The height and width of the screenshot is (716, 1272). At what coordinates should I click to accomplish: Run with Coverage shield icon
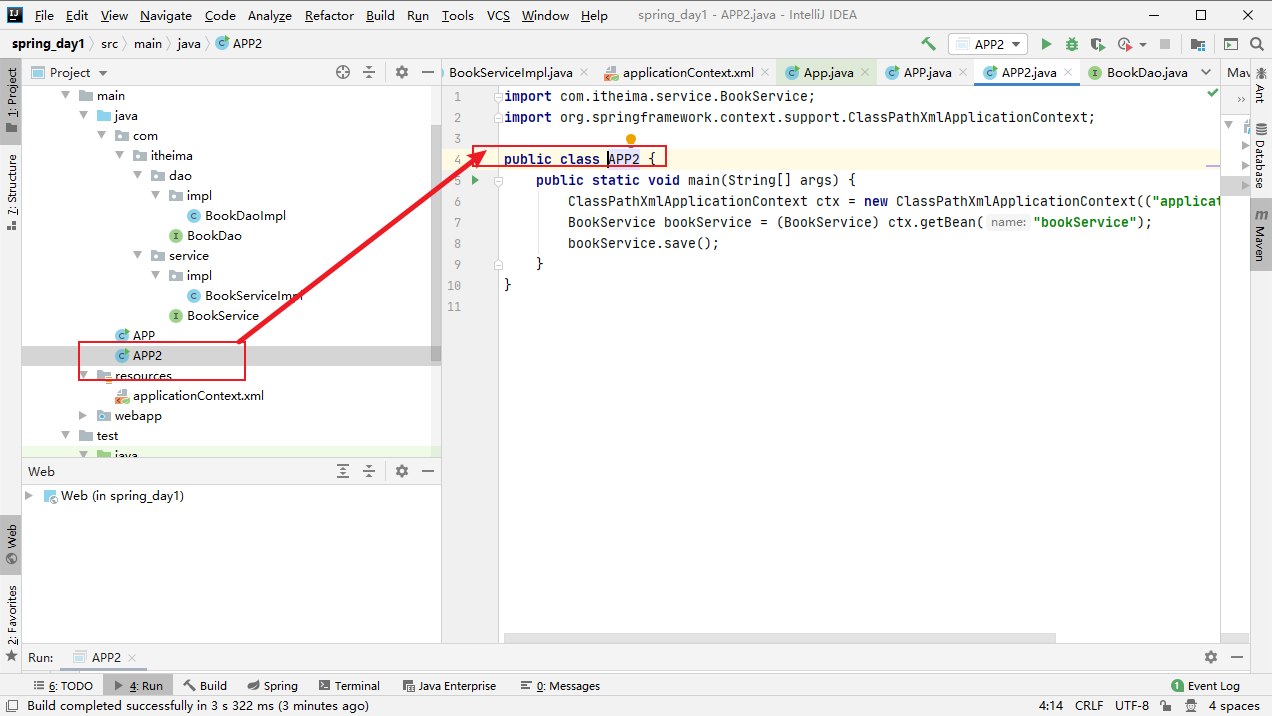coord(1098,44)
